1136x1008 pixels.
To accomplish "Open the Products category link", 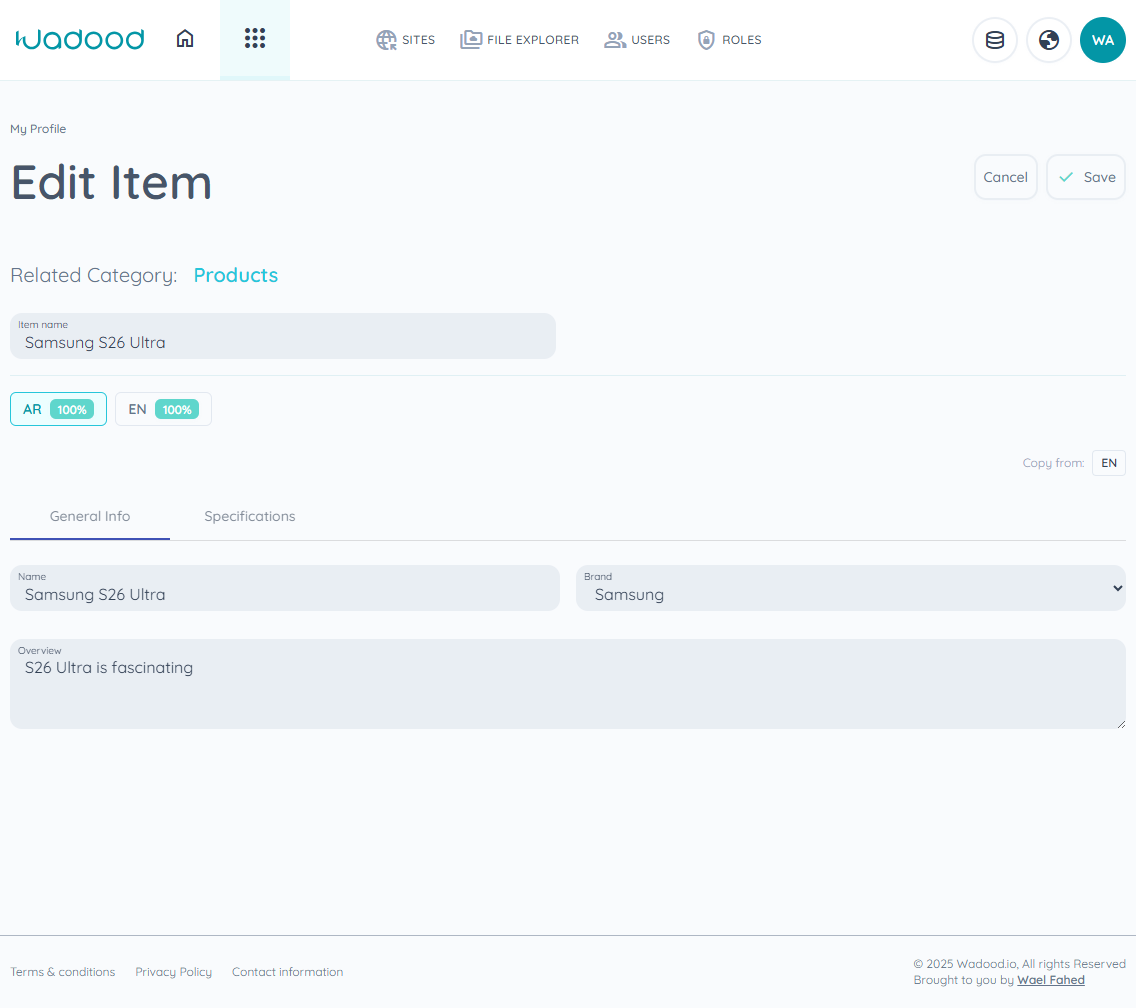I will (x=235, y=275).
